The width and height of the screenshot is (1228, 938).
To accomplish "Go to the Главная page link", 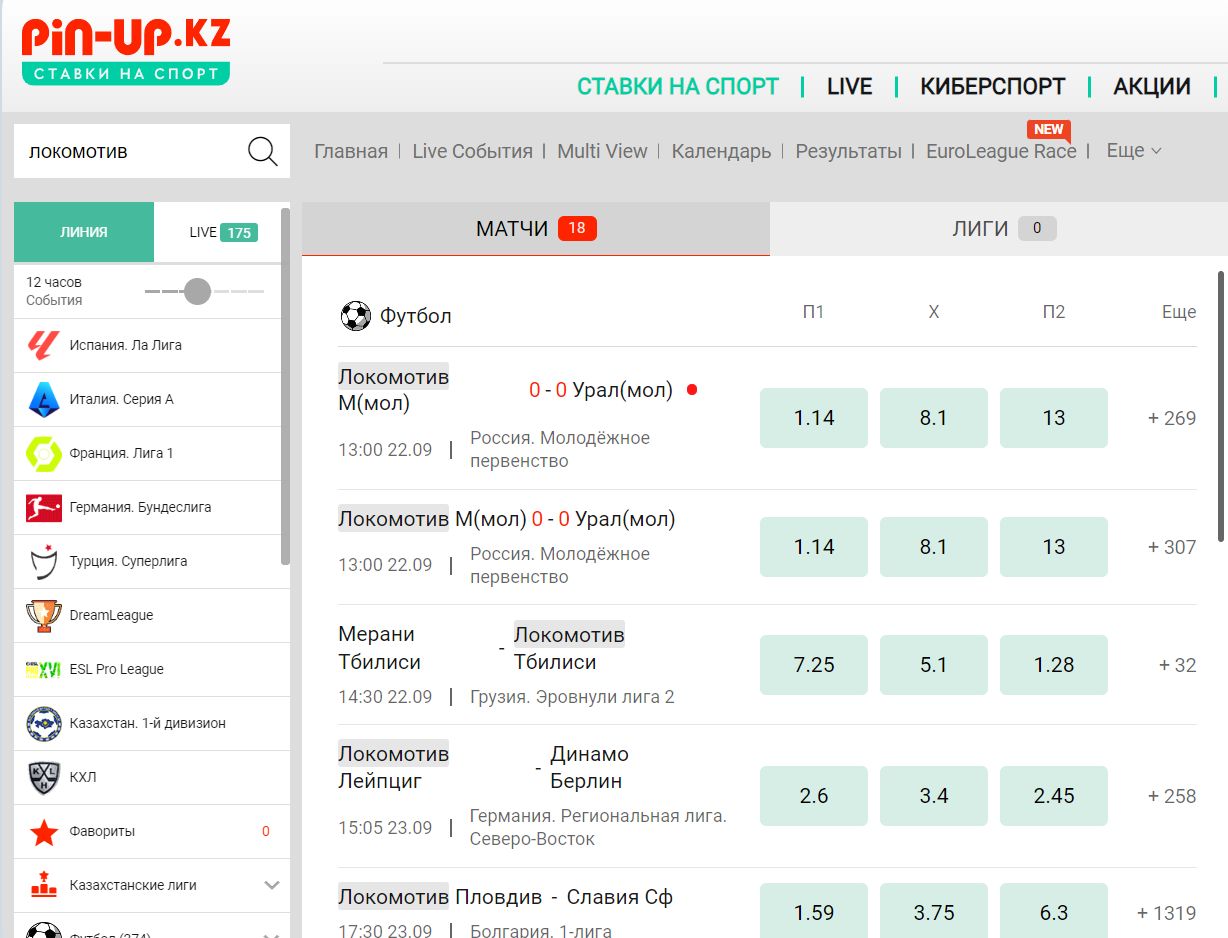I will click(351, 151).
